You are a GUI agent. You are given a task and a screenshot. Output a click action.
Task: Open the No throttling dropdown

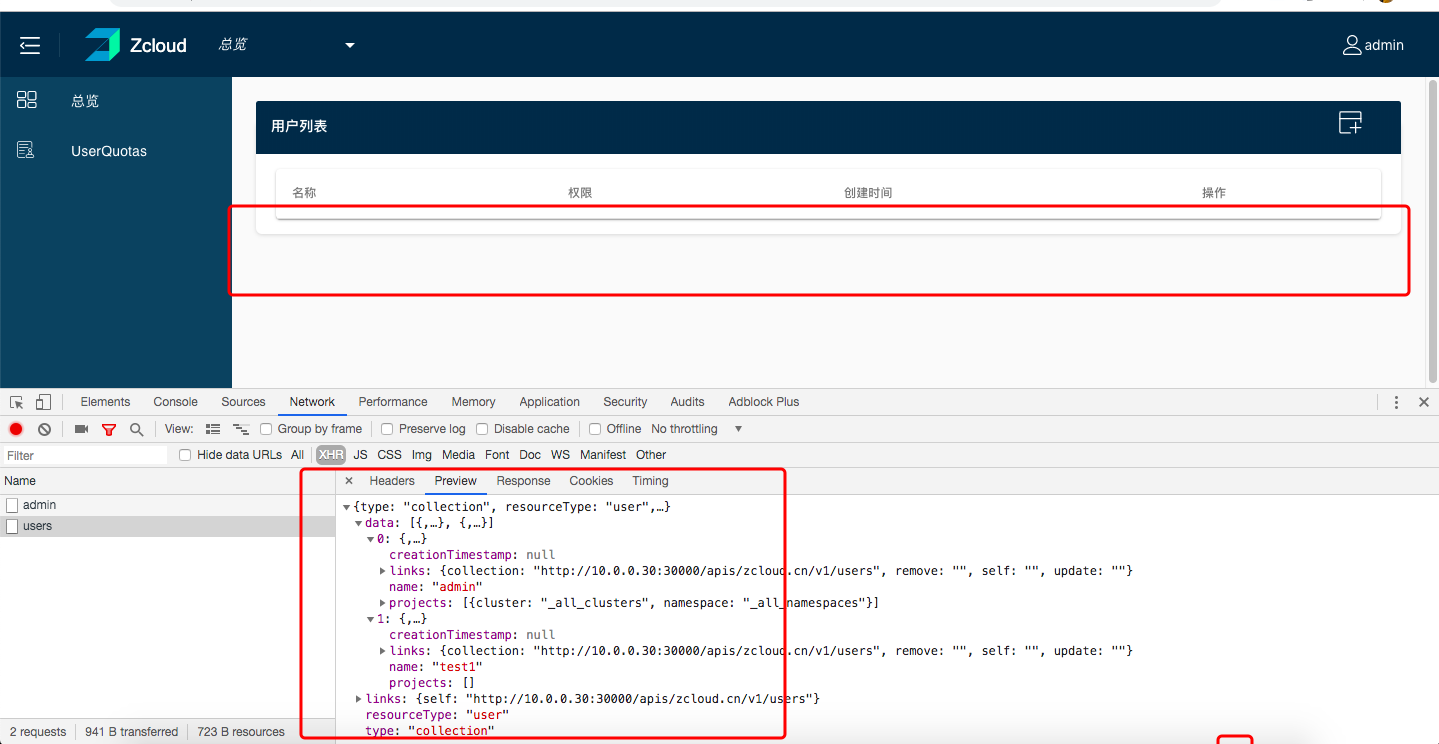[x=697, y=429]
